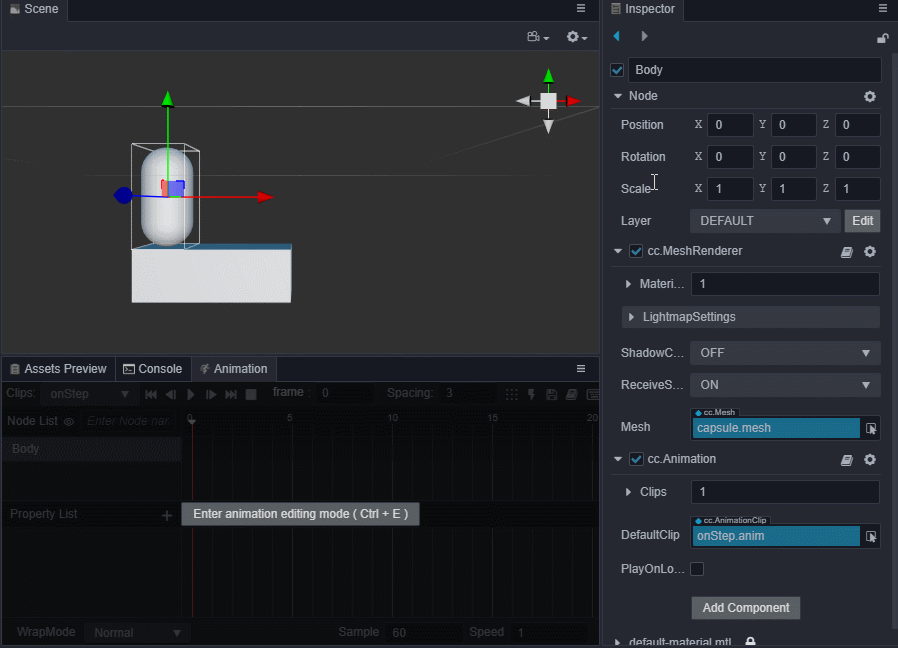Click the capsule.mesh asset field
Image resolution: width=898 pixels, height=648 pixels.
click(776, 428)
